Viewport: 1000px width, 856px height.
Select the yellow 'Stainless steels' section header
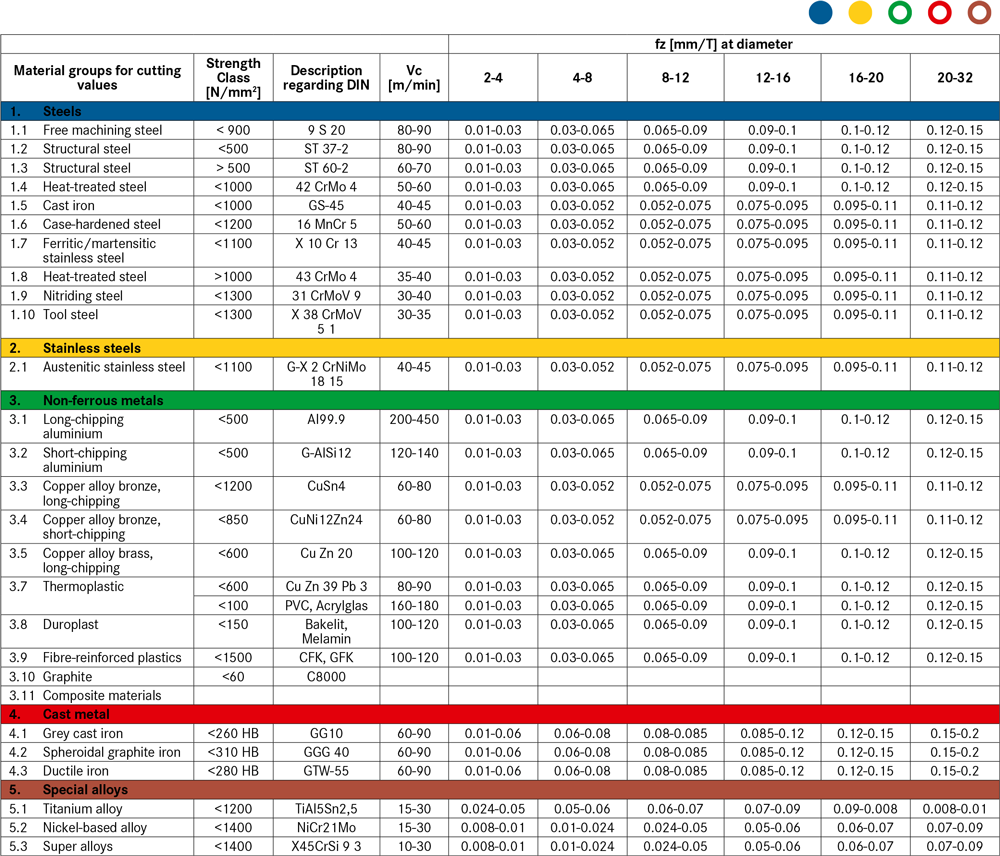point(500,348)
